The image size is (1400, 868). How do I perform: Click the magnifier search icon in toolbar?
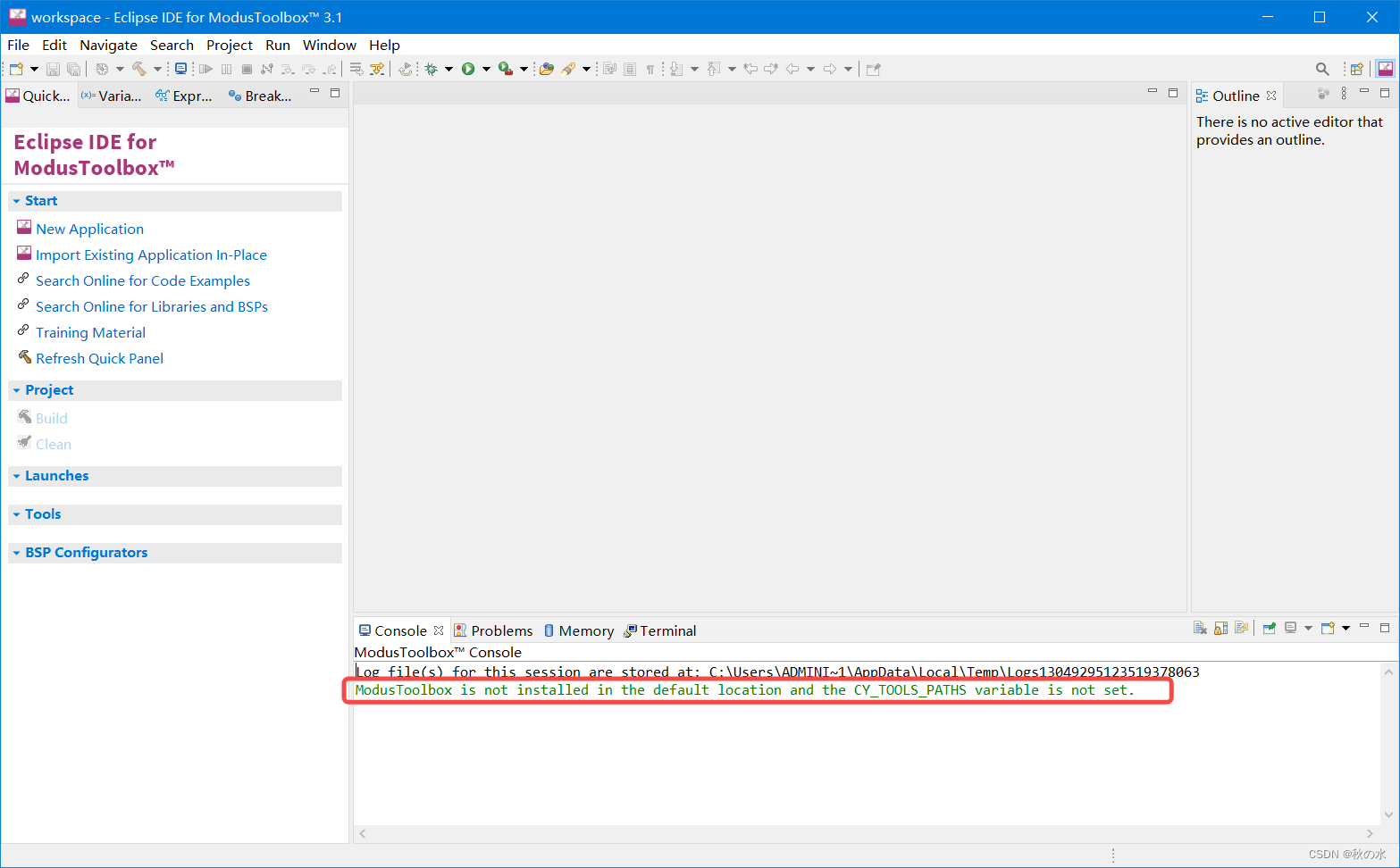pos(1322,69)
